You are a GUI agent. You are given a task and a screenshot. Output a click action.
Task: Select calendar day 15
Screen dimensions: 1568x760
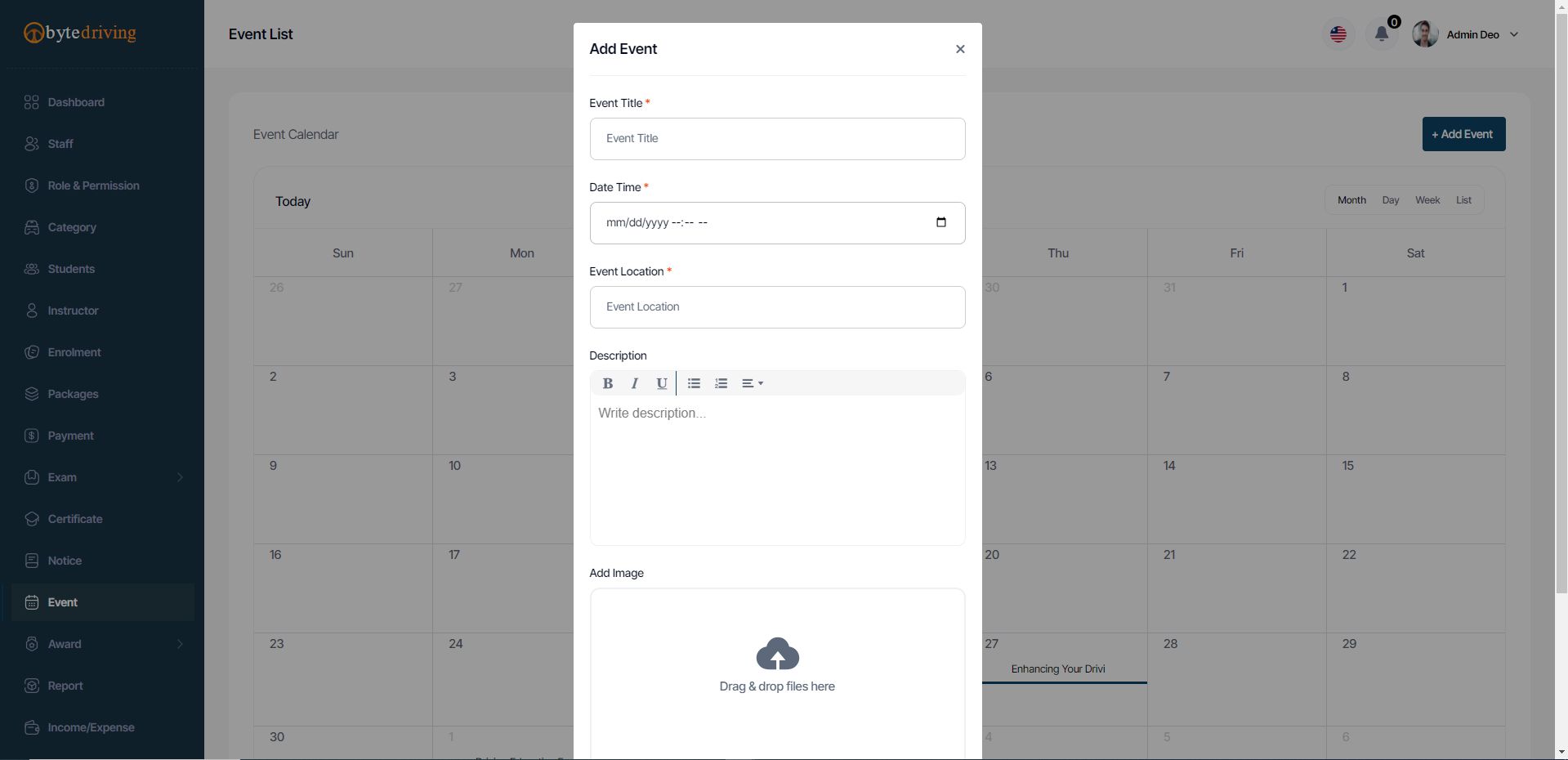[1347, 466]
